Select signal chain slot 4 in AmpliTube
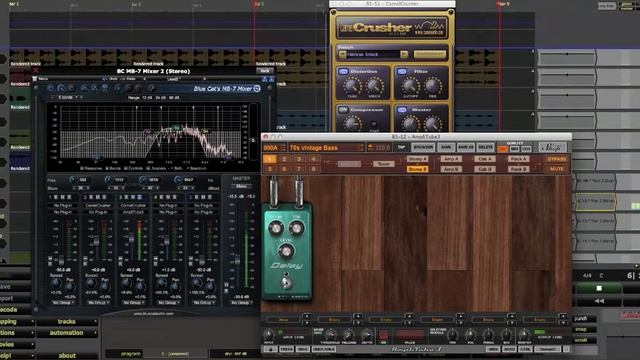This screenshot has width=640, height=360. (x=313, y=159)
